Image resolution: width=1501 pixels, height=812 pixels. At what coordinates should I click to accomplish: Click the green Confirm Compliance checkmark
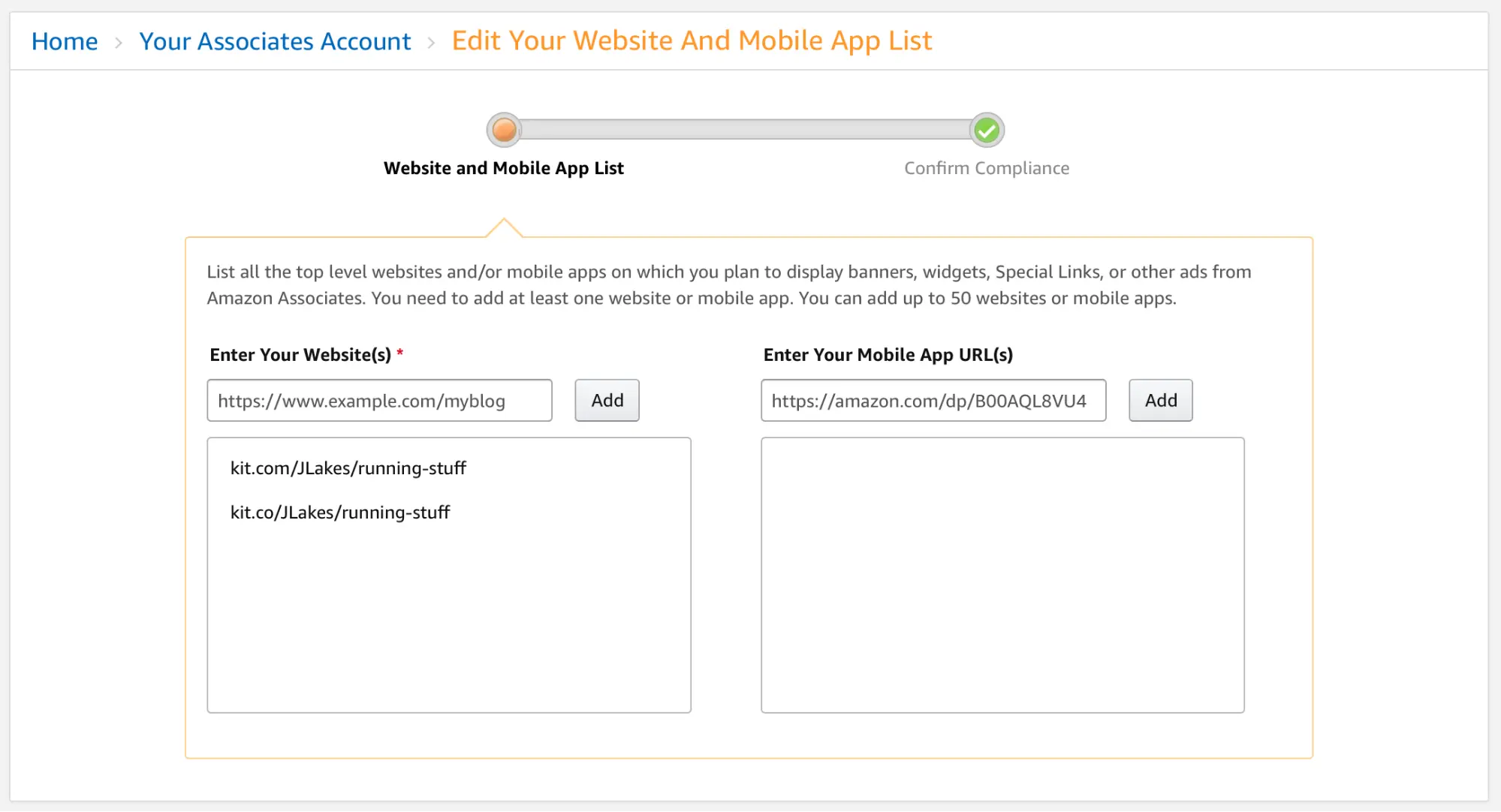[x=986, y=129]
